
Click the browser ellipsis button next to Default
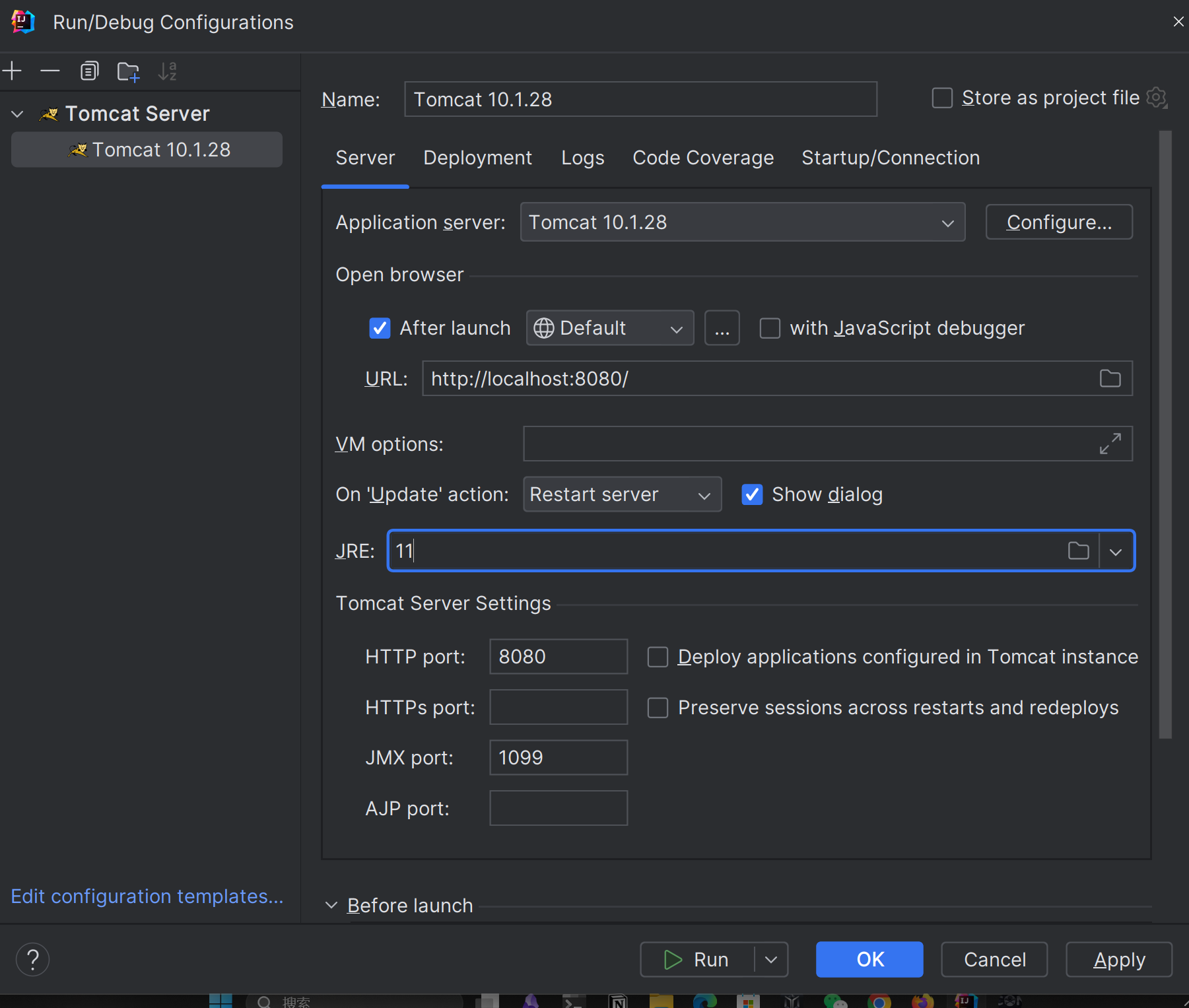tap(722, 328)
